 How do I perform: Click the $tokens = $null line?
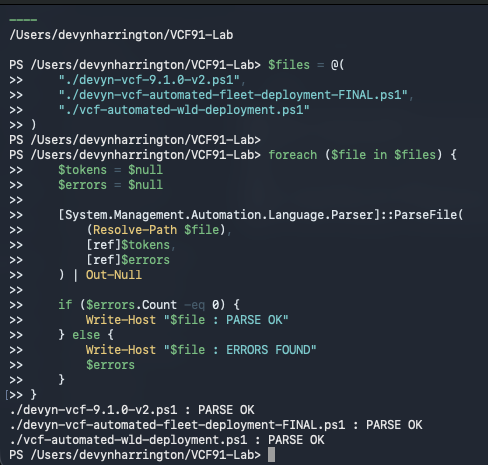point(111,170)
